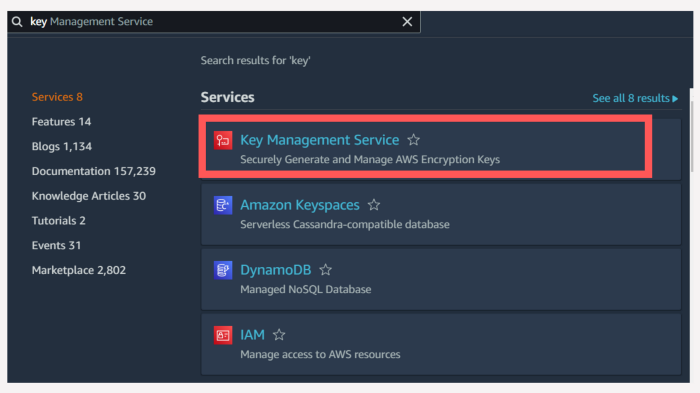
Task: Favorite Amazon Keyspaces with star
Action: point(374,205)
